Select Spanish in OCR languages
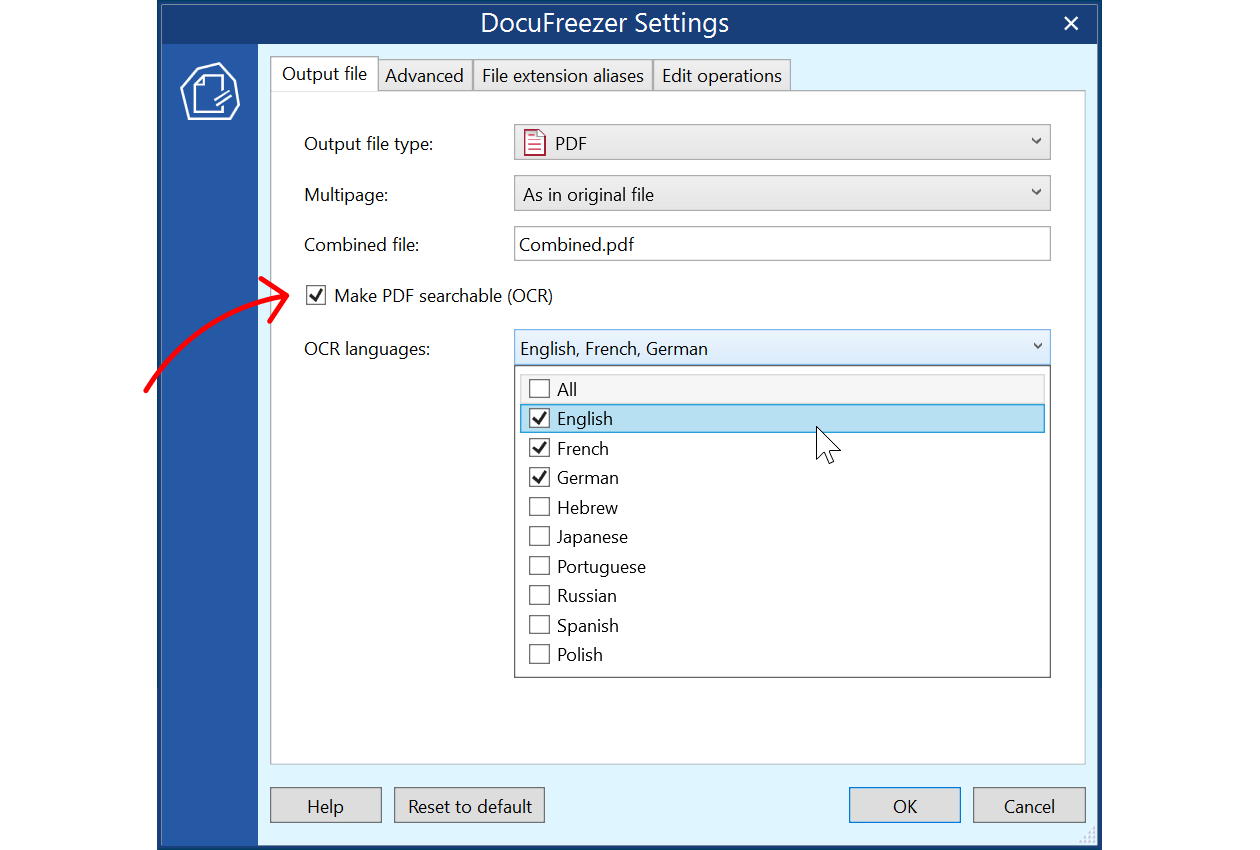Image resolution: width=1260 pixels, height=850 pixels. pyautogui.click(x=540, y=625)
